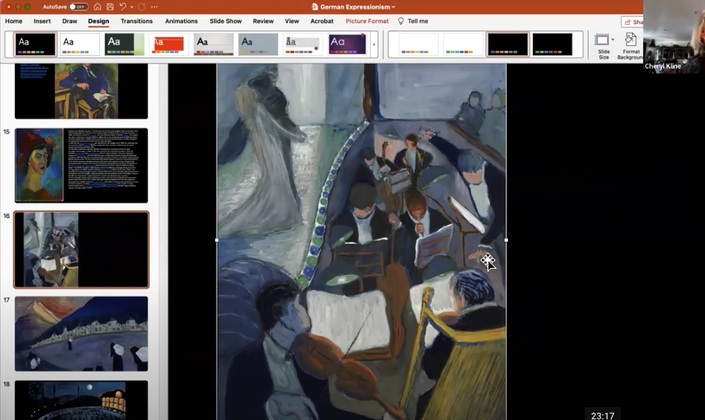This screenshot has height=420, width=705.
Task: Select slide 18 thumbnail with night scene
Action: [x=81, y=400]
